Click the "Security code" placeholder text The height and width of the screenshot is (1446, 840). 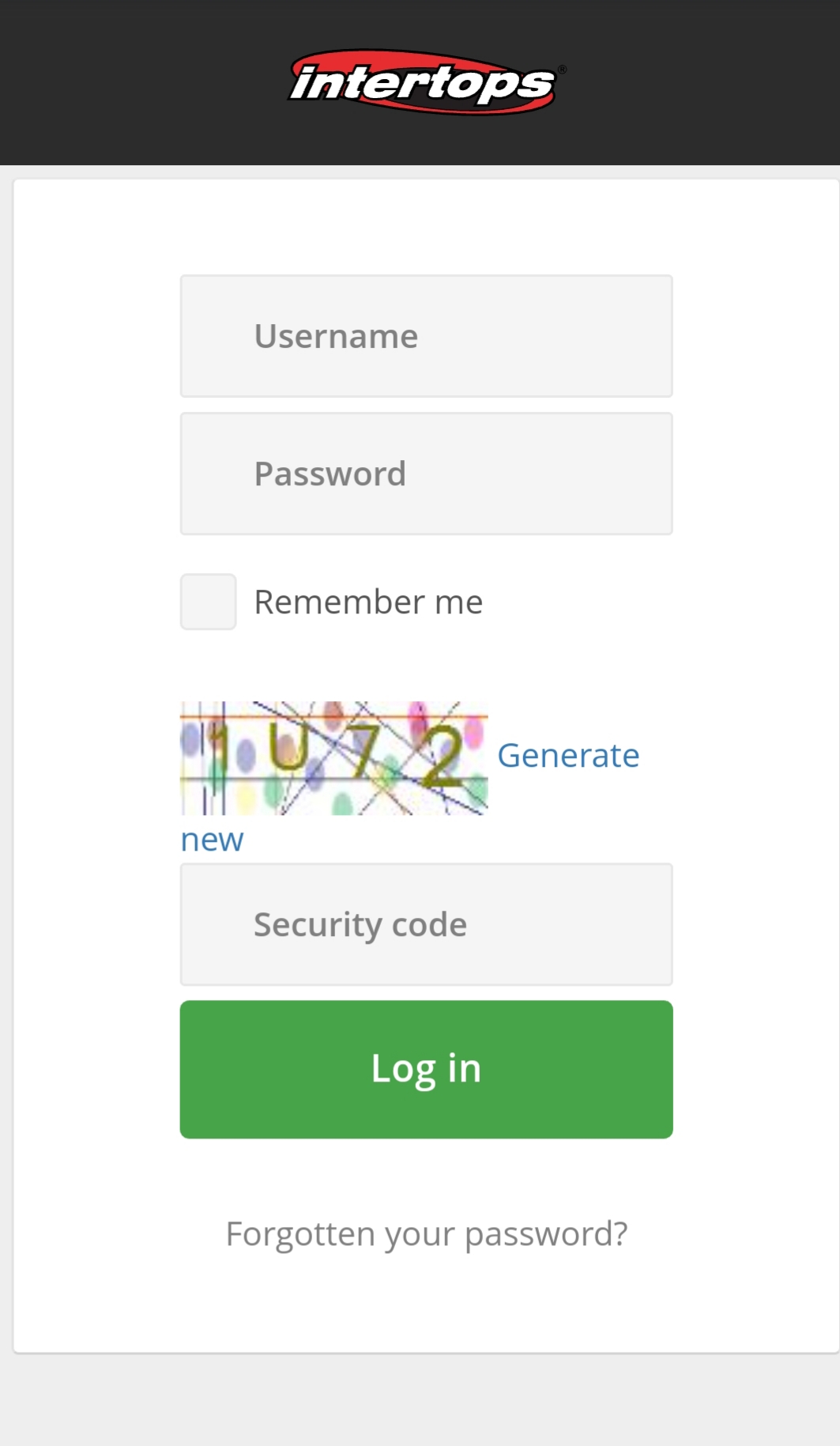point(360,926)
